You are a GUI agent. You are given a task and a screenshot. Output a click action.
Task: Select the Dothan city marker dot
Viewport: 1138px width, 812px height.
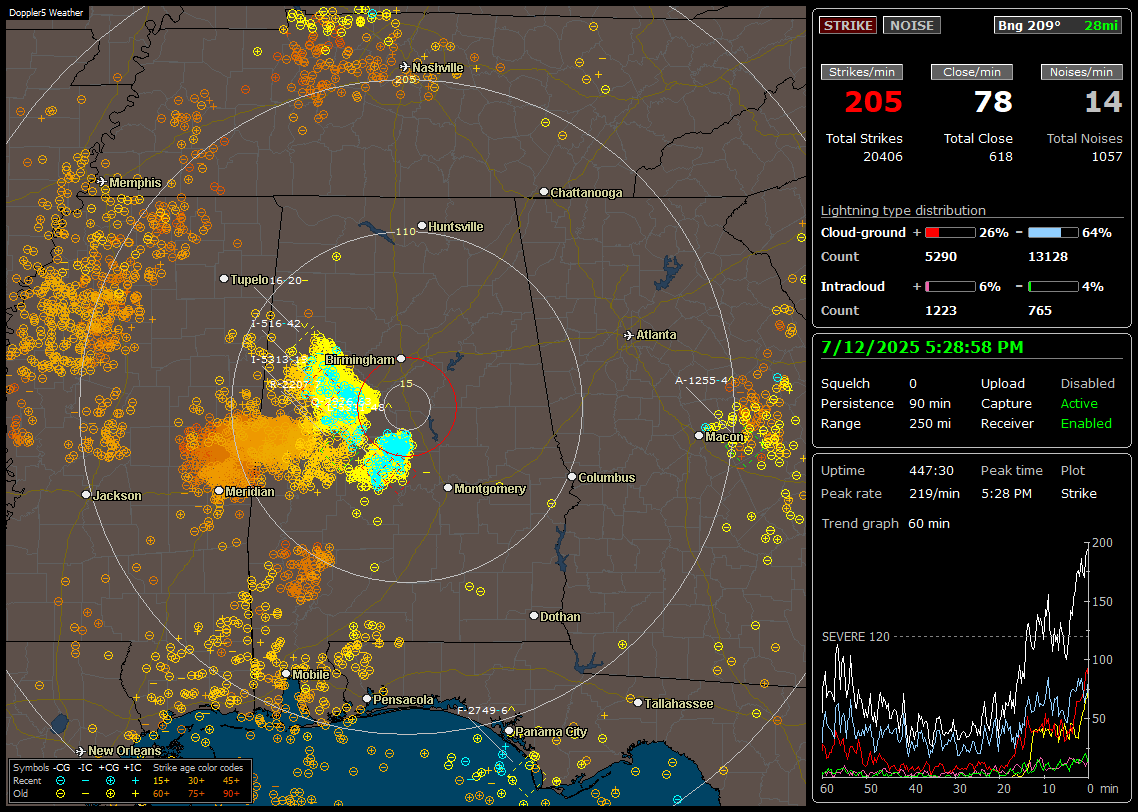tap(534, 615)
